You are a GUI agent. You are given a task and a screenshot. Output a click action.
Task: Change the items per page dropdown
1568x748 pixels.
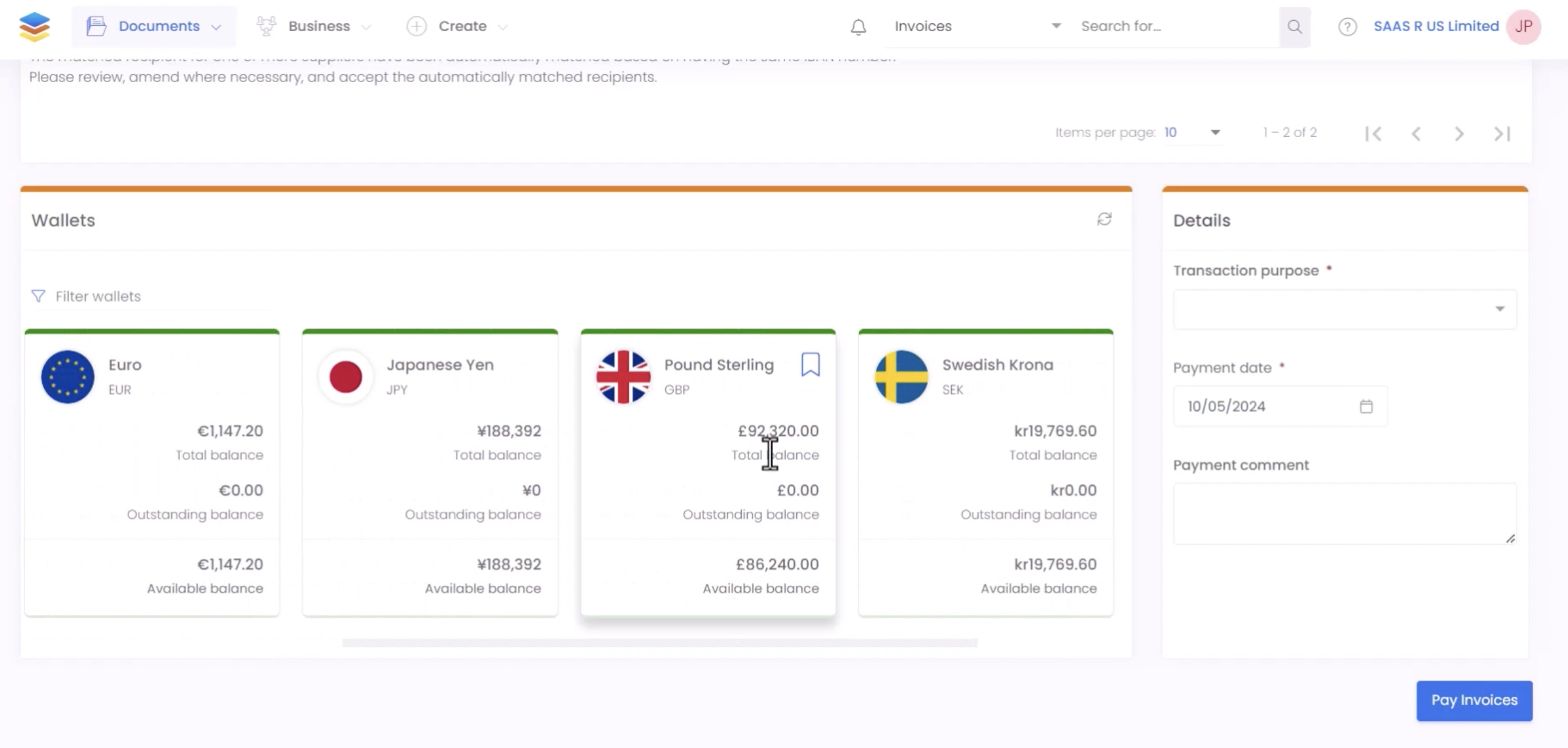click(x=1193, y=132)
